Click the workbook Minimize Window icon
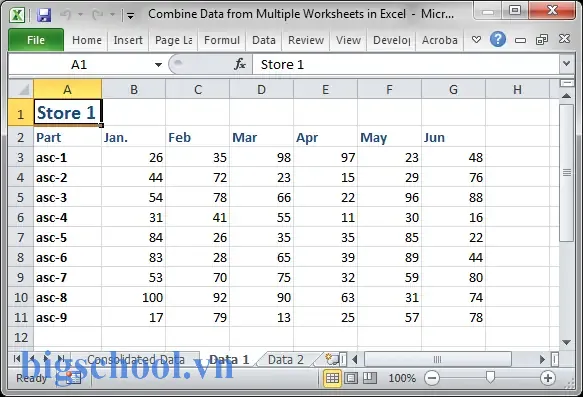583x397 pixels. pyautogui.click(x=520, y=40)
